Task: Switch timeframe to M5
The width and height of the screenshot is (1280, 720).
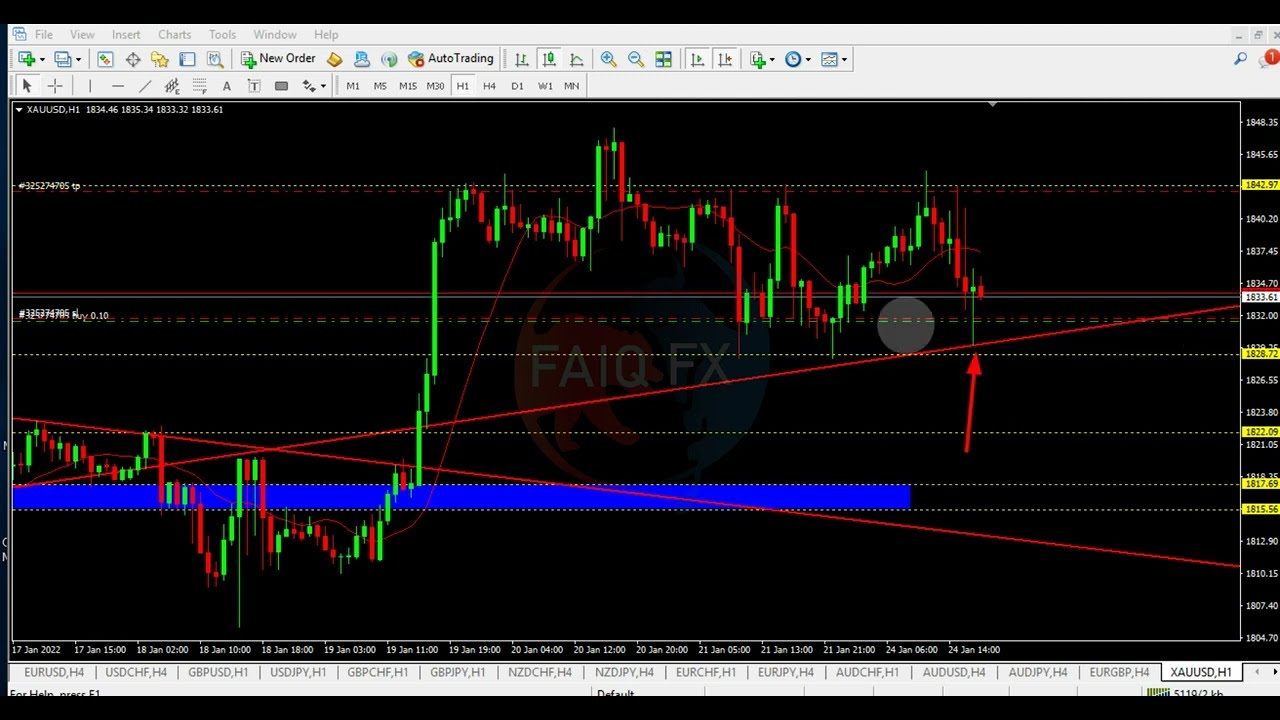Action: point(380,86)
